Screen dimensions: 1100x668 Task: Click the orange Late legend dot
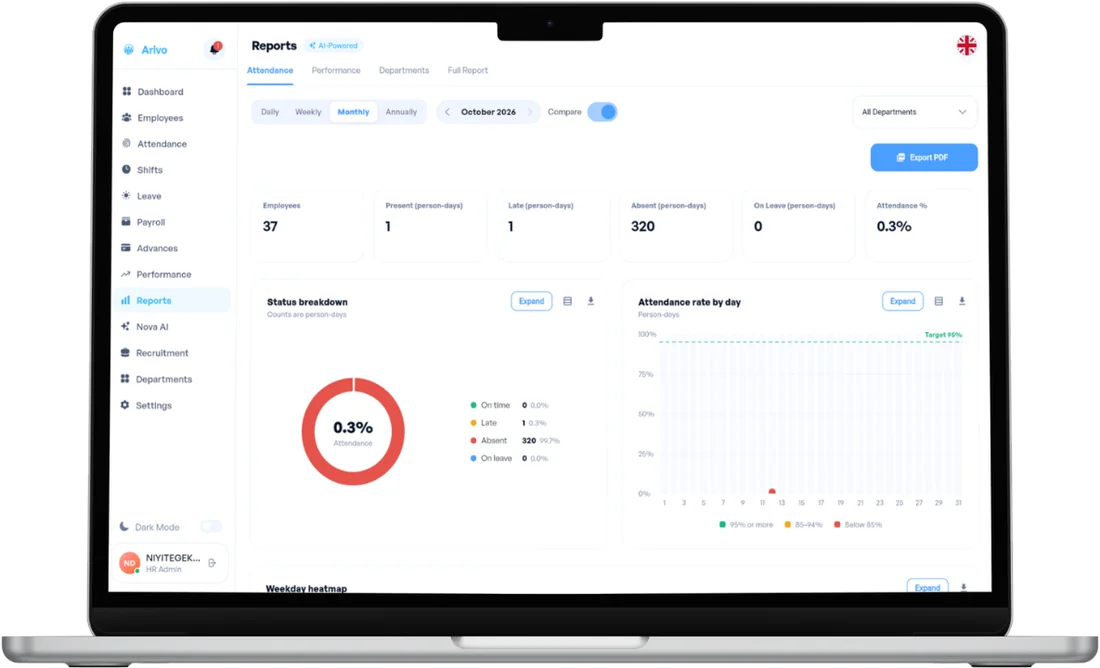point(474,422)
